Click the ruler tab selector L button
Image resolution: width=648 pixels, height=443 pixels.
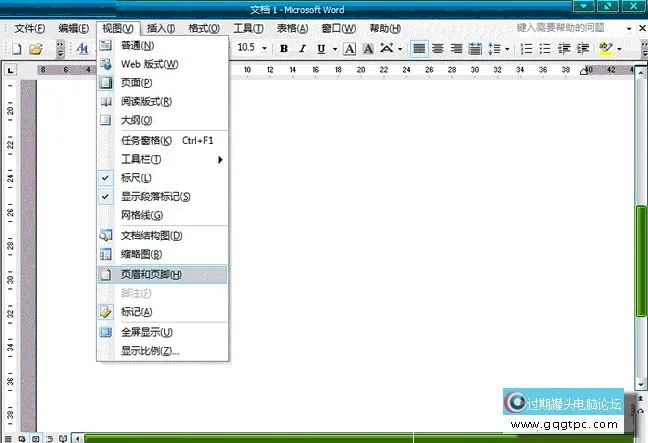(10, 70)
